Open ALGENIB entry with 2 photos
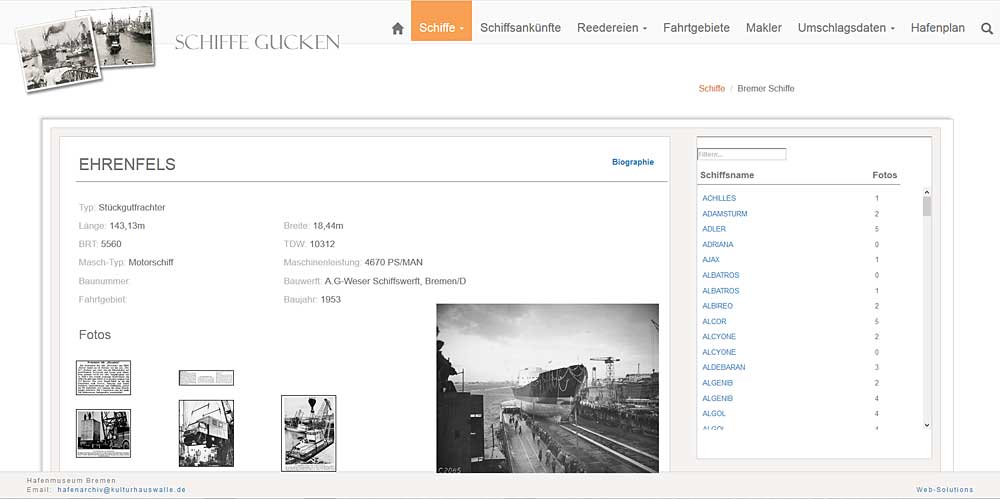1000x499 pixels. tap(717, 383)
